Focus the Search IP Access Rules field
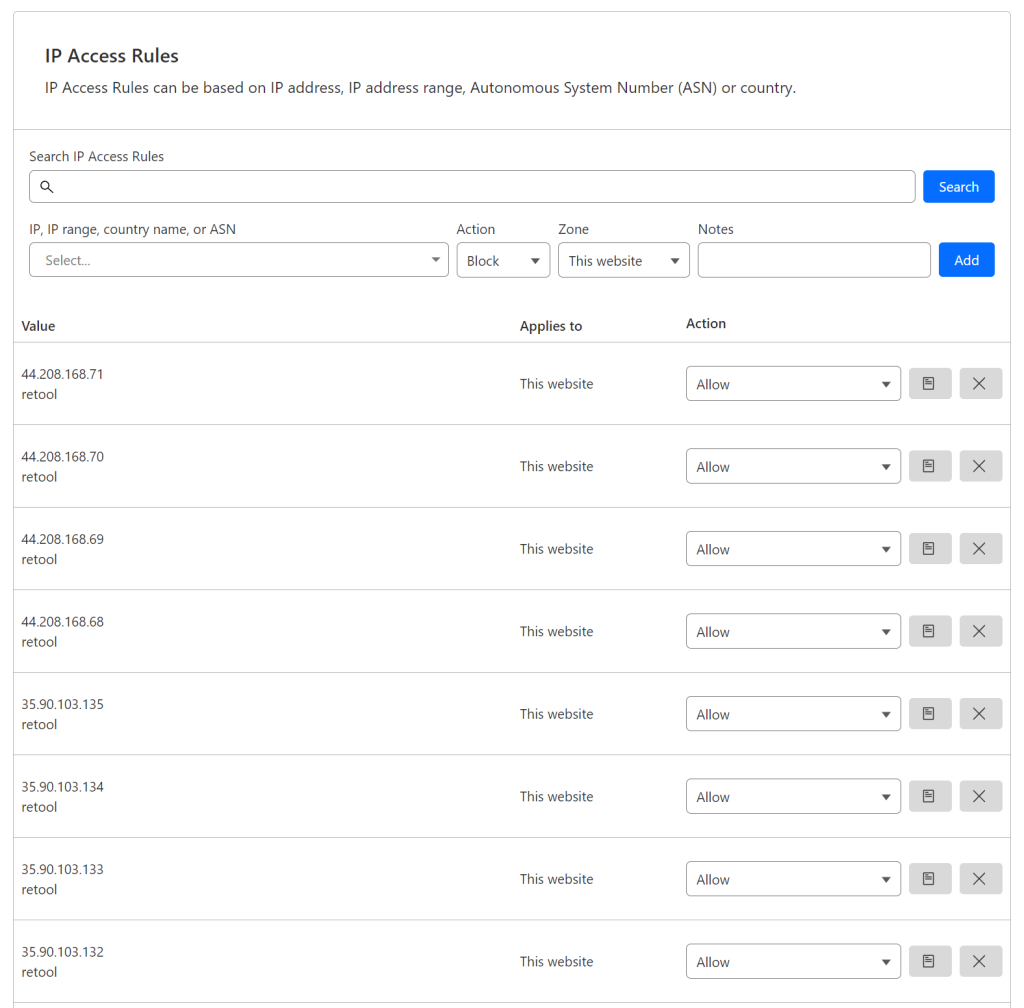1024x1008 pixels. (x=472, y=187)
